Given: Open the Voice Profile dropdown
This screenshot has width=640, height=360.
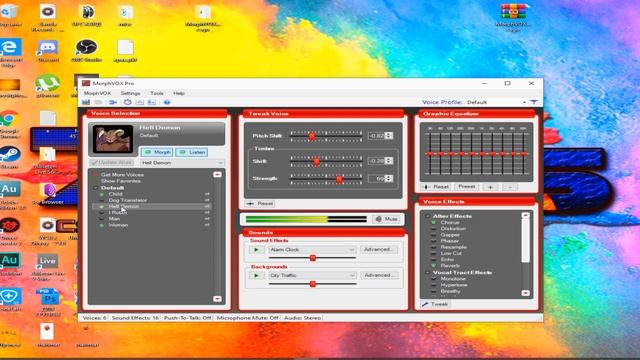Looking at the screenshot, I should click(x=496, y=102).
